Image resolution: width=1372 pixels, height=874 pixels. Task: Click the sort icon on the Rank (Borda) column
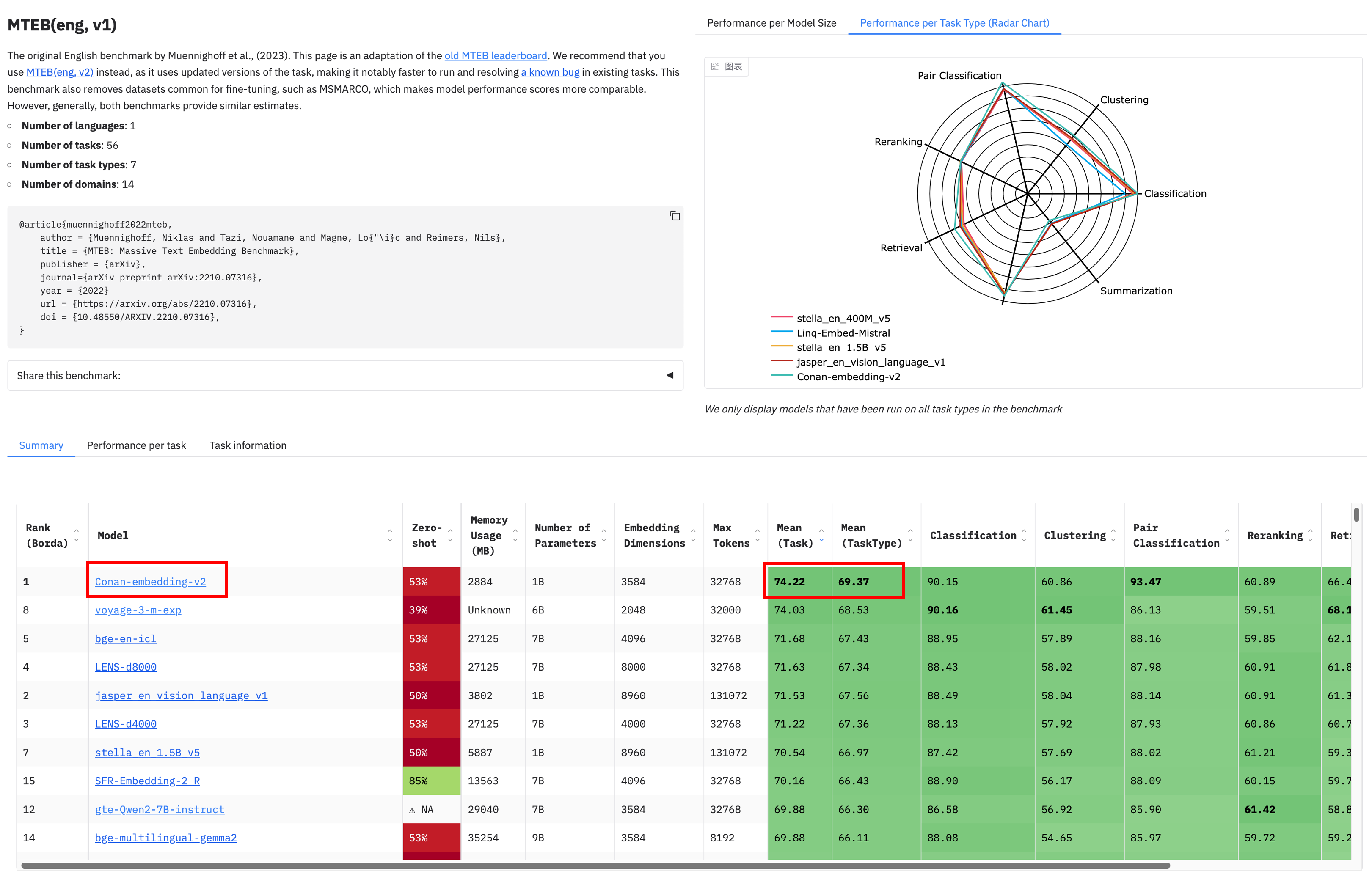point(77,535)
